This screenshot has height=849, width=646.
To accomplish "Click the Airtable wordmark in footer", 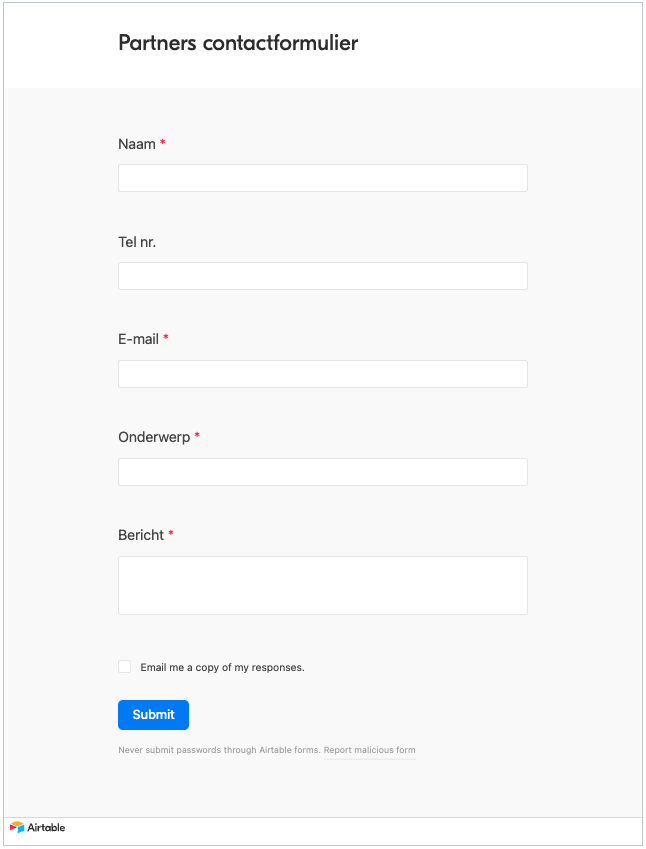I will click(x=46, y=827).
